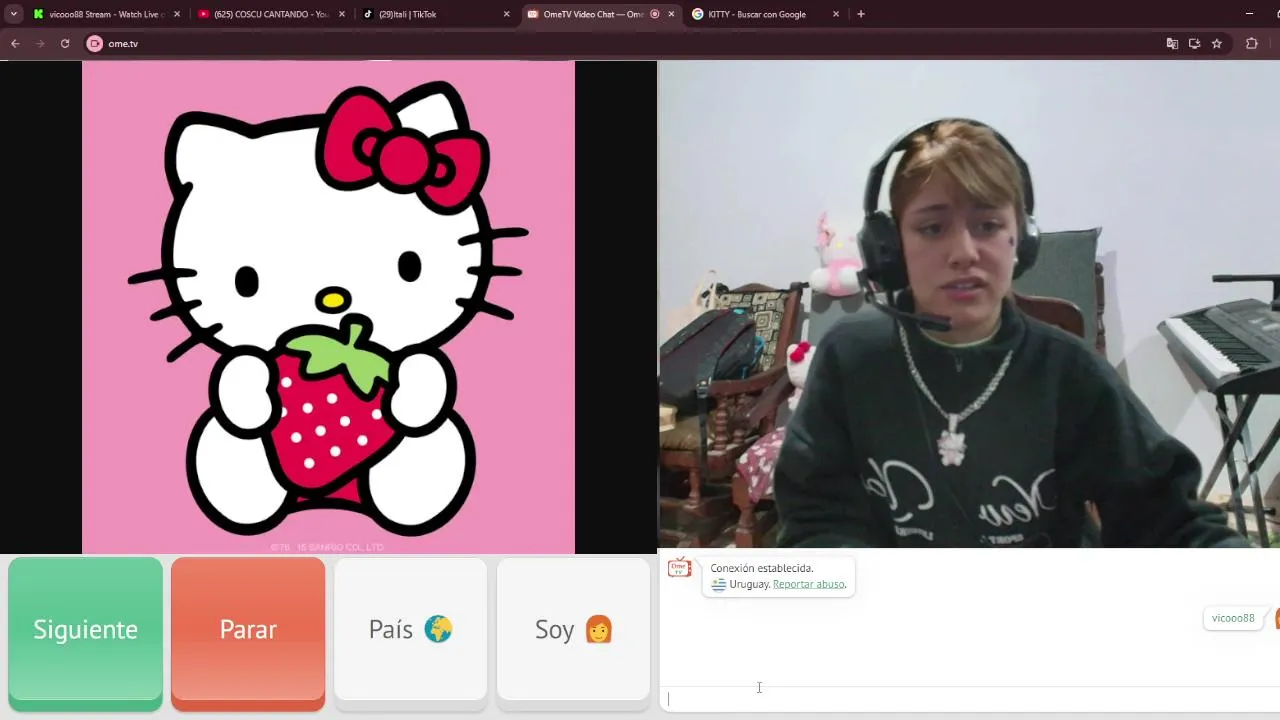Screen dimensions: 1280x720
Task: Close the vicooo88 Stream tab
Action: [x=177, y=14]
